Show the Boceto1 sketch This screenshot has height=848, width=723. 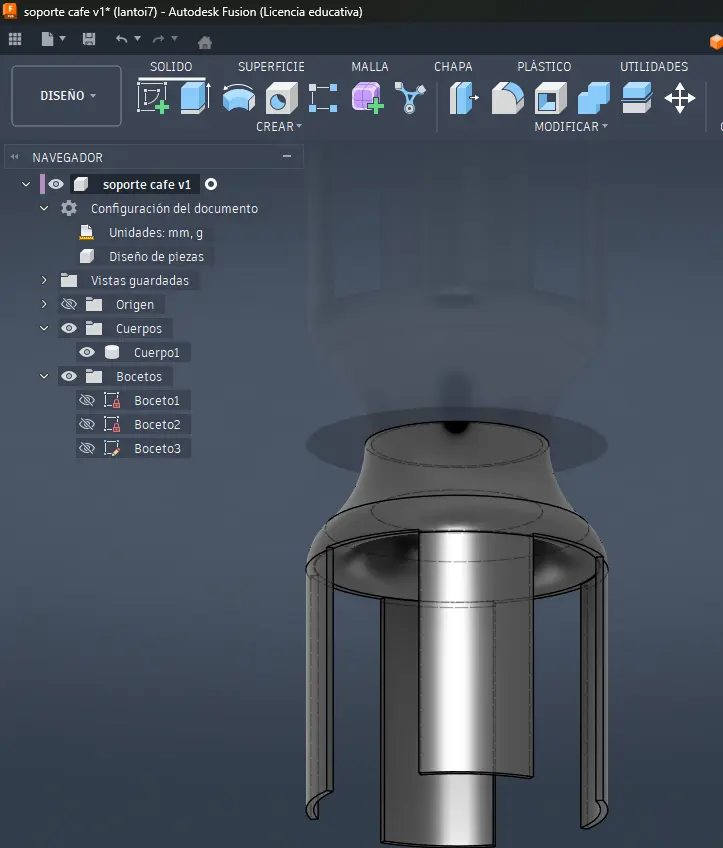point(87,400)
